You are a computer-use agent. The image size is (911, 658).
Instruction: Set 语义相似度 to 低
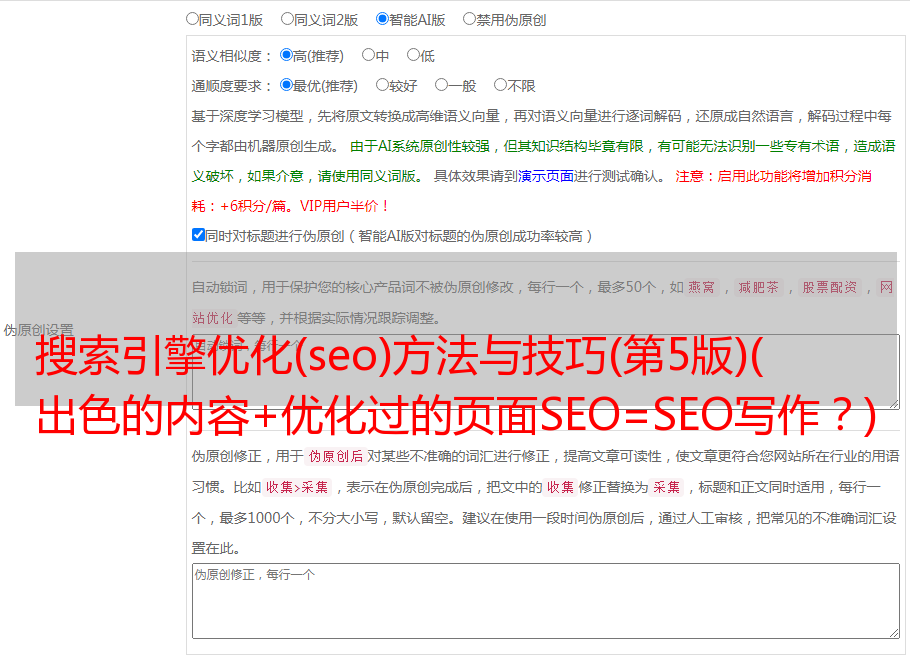click(413, 55)
